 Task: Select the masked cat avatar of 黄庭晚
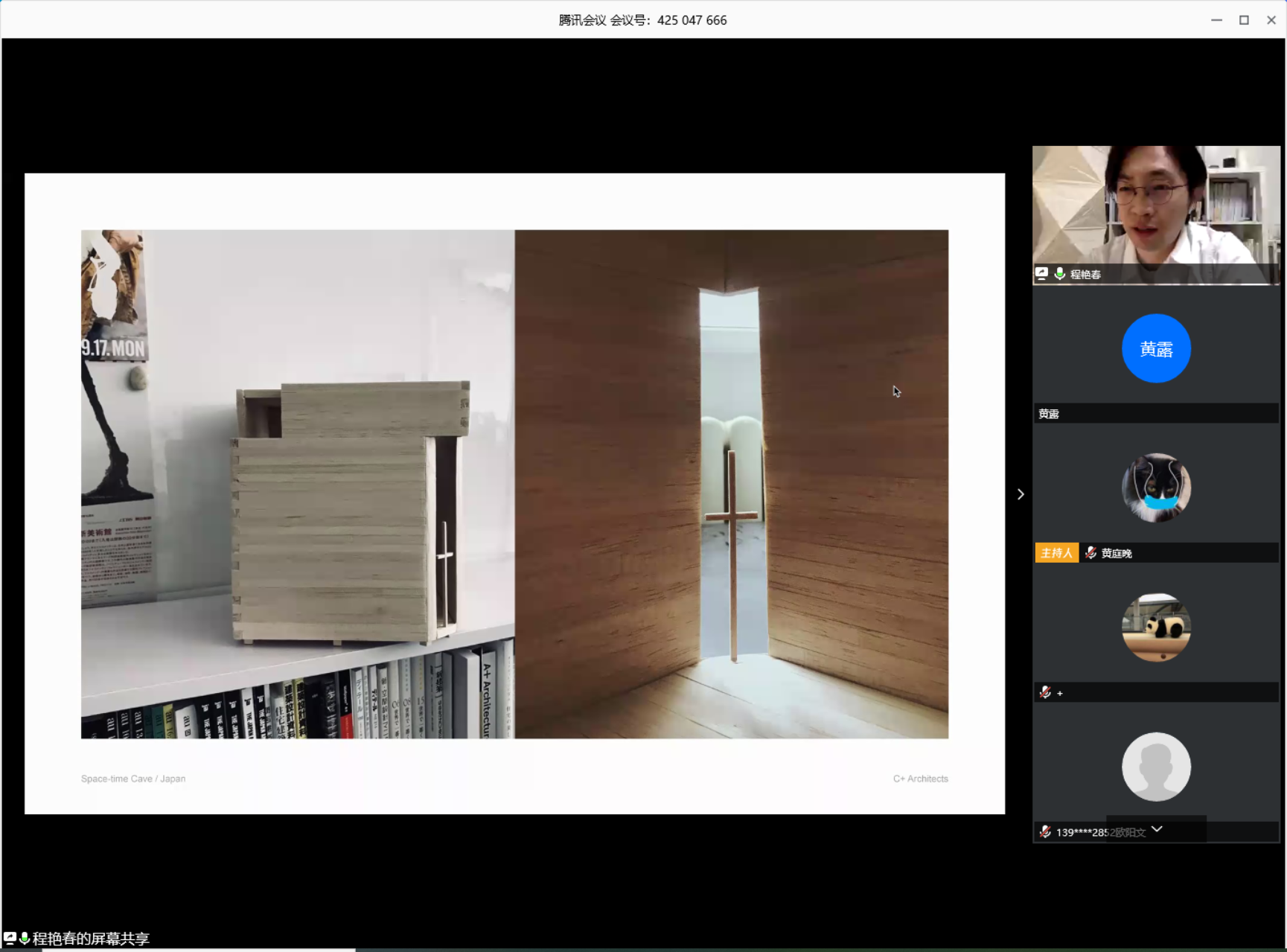point(1156,488)
